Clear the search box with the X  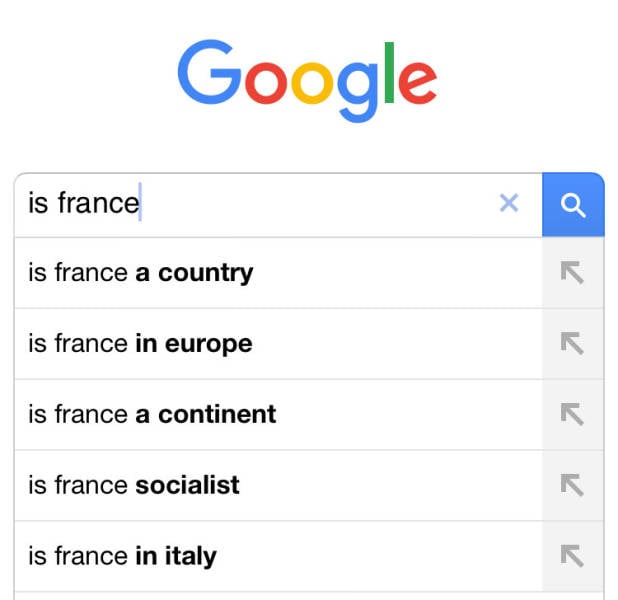pos(509,204)
